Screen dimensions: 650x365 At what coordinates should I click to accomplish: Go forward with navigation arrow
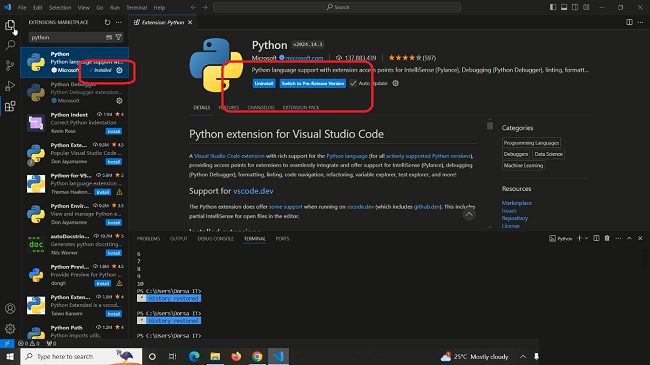pos(205,7)
